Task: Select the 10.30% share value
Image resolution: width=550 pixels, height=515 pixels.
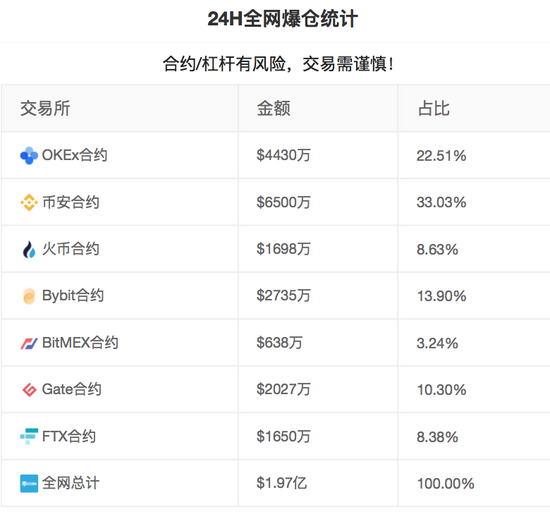Action: (441, 390)
